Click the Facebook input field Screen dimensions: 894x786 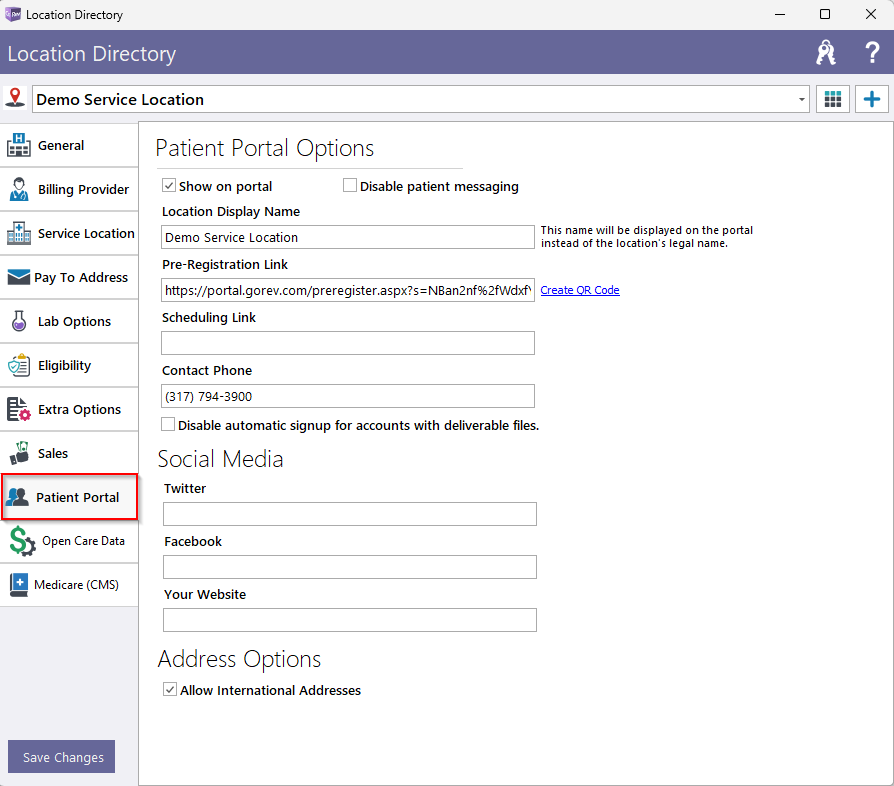(350, 567)
